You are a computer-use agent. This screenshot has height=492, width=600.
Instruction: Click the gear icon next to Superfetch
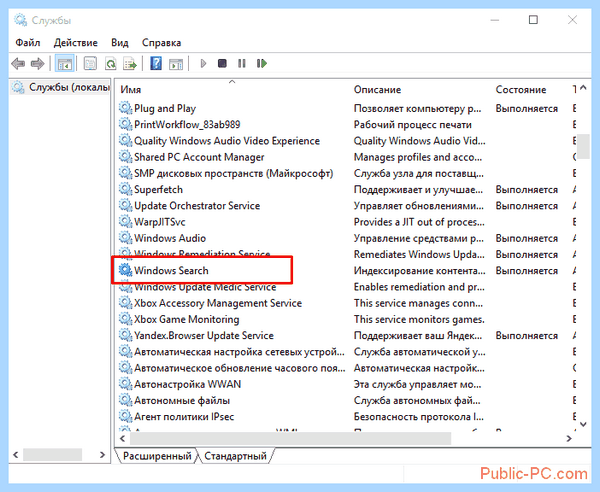[x=125, y=189]
